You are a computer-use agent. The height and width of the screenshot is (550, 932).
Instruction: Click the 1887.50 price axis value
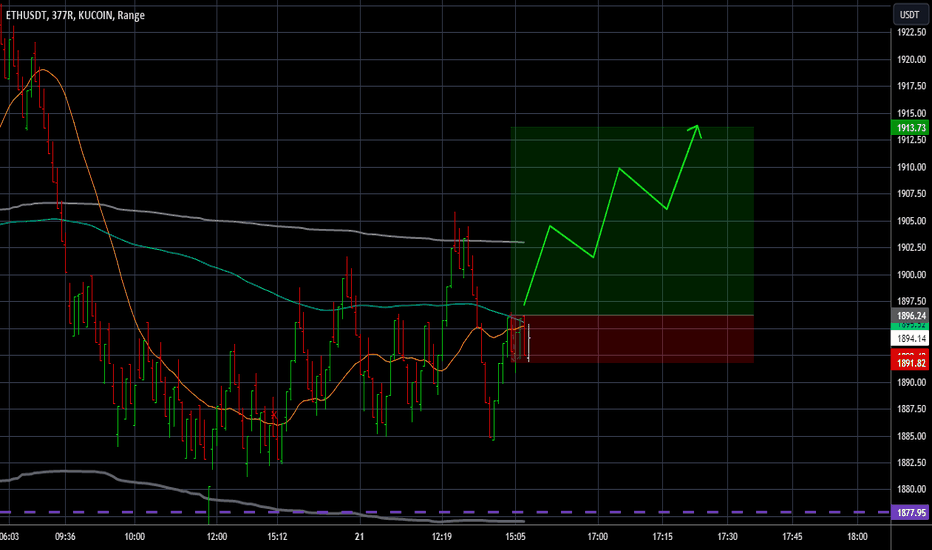coord(911,409)
